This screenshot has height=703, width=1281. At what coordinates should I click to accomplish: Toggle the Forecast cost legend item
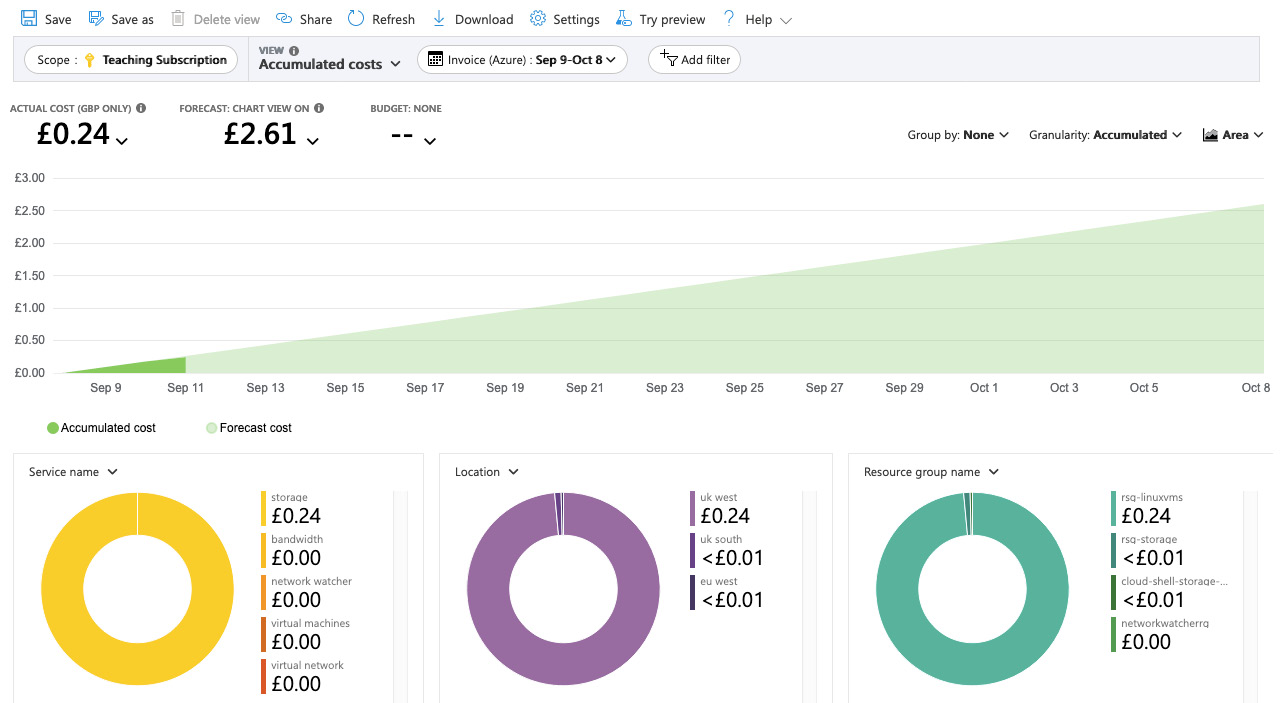(x=249, y=428)
